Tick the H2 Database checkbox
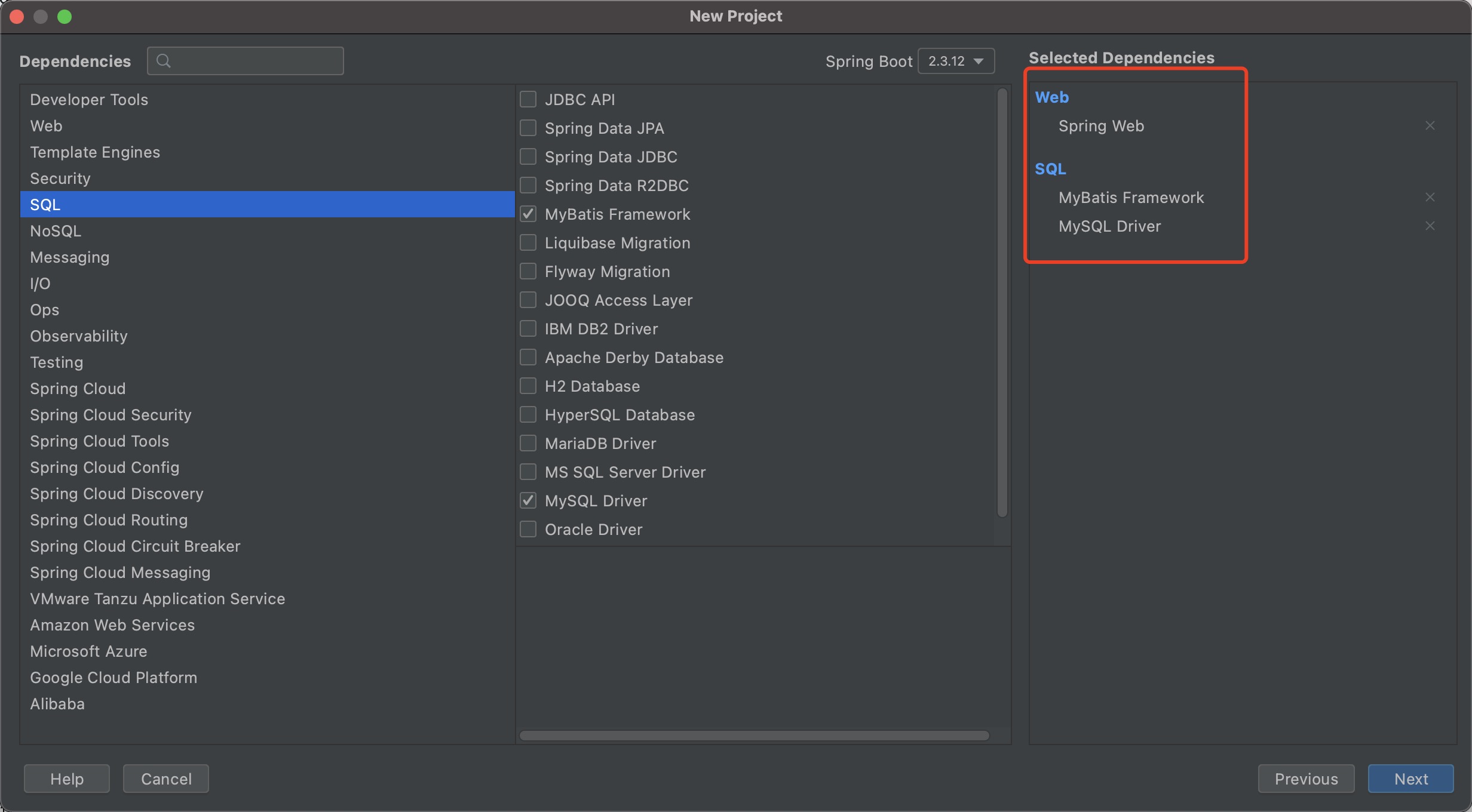The height and width of the screenshot is (812, 1472). (528, 386)
